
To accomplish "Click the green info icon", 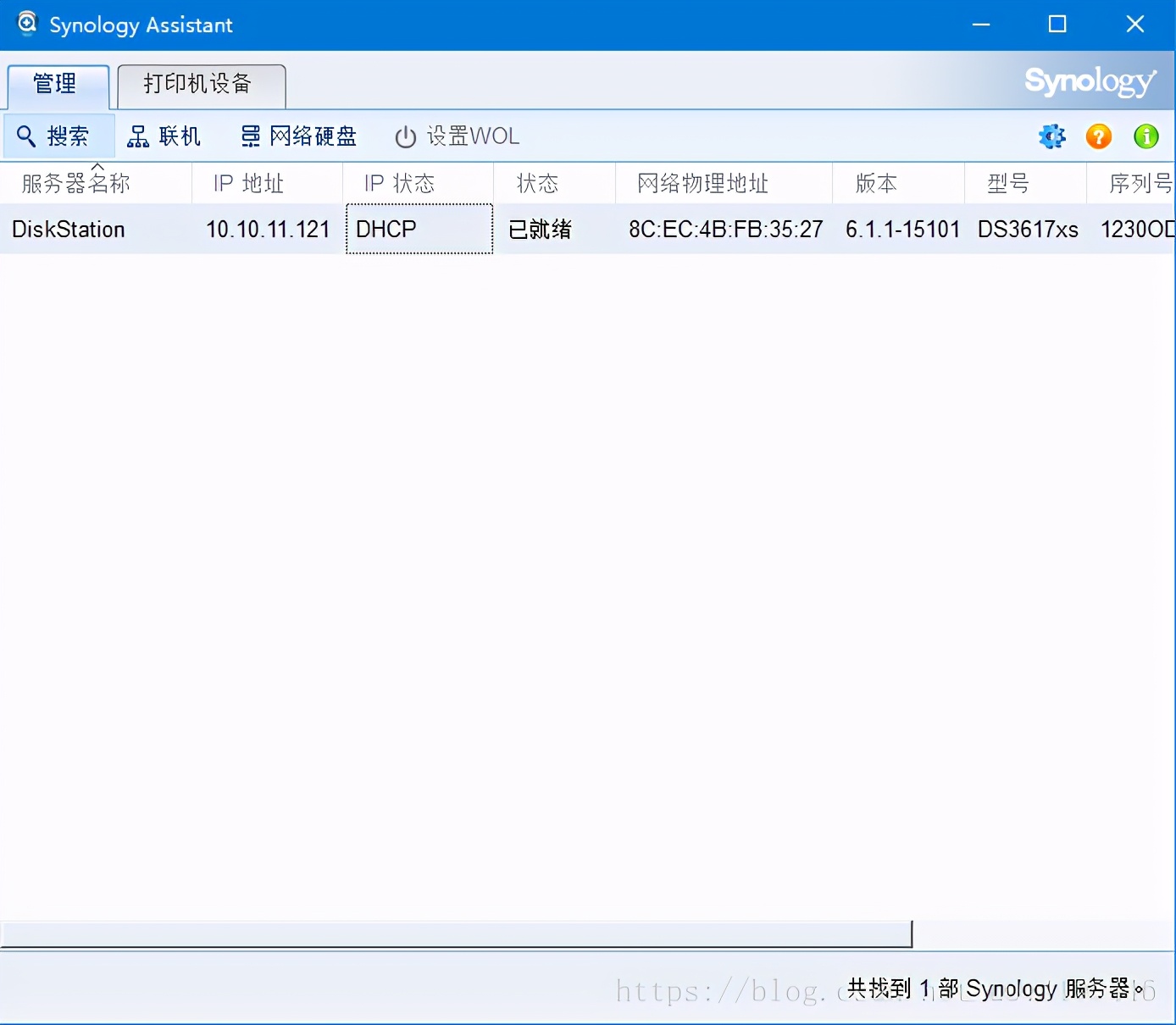I will pos(1145,136).
